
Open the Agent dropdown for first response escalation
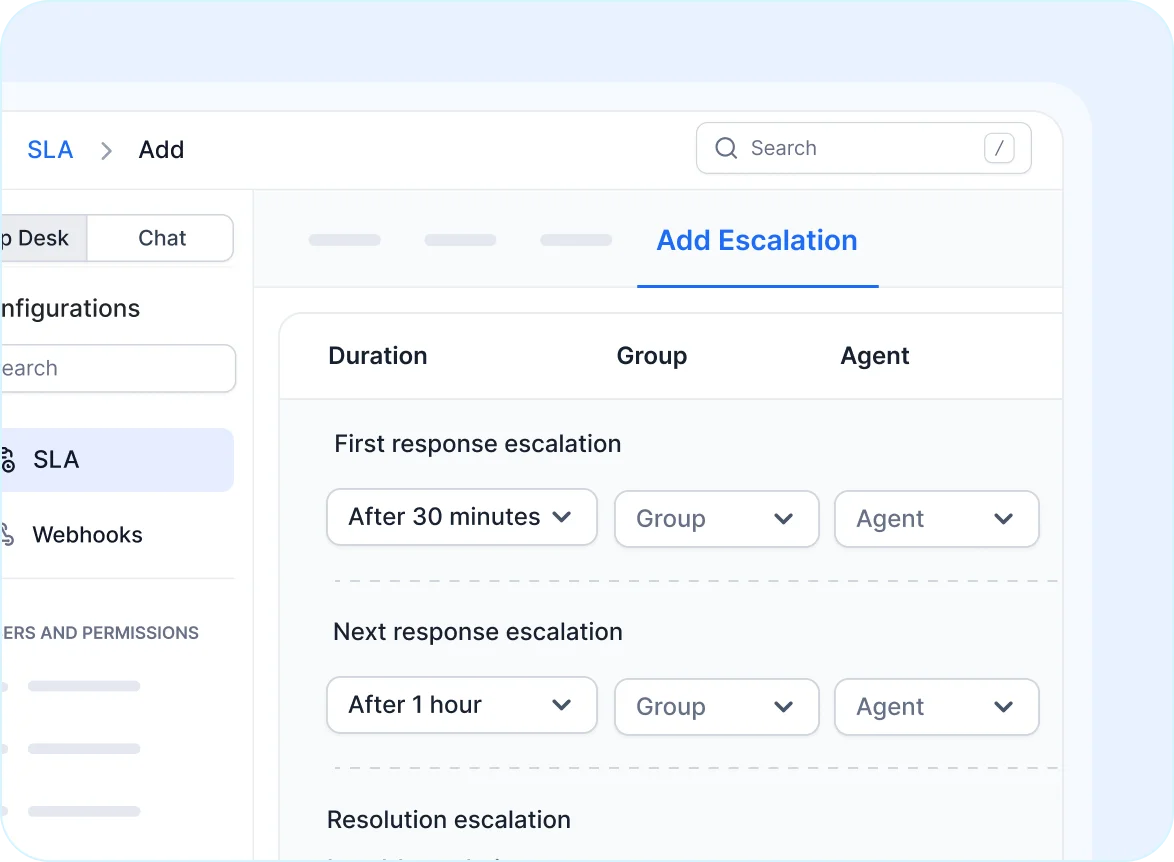(936, 519)
